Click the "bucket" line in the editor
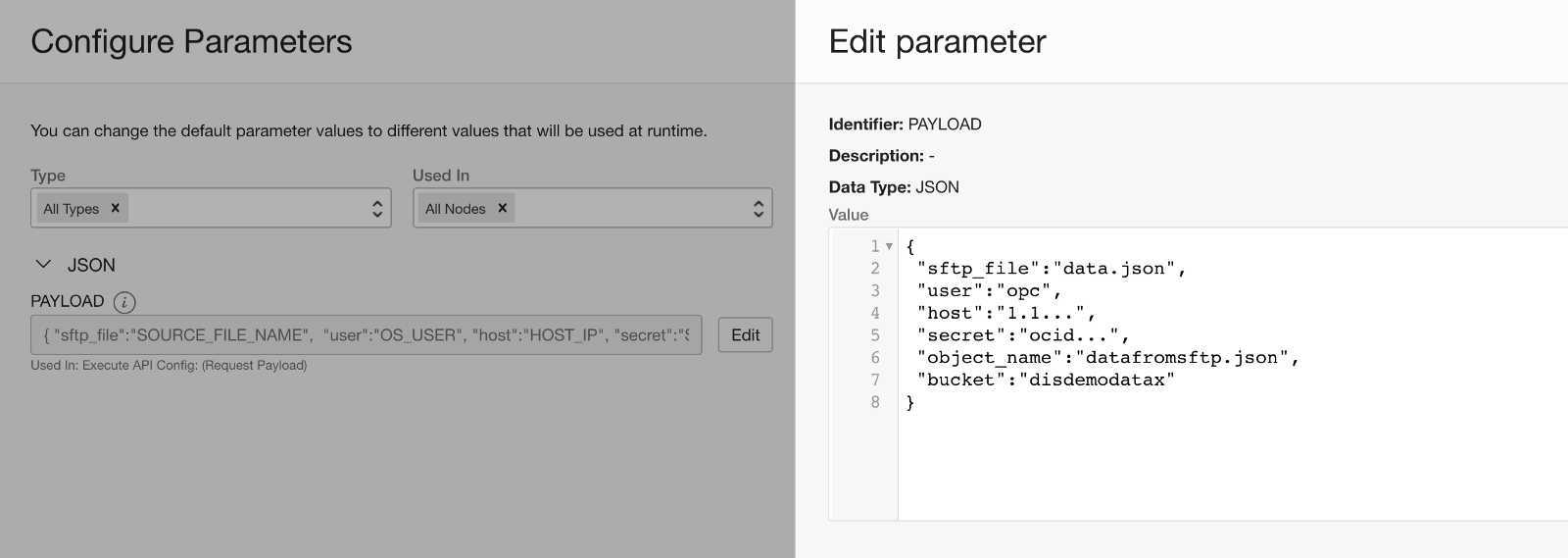The width and height of the screenshot is (1568, 558). point(1045,380)
